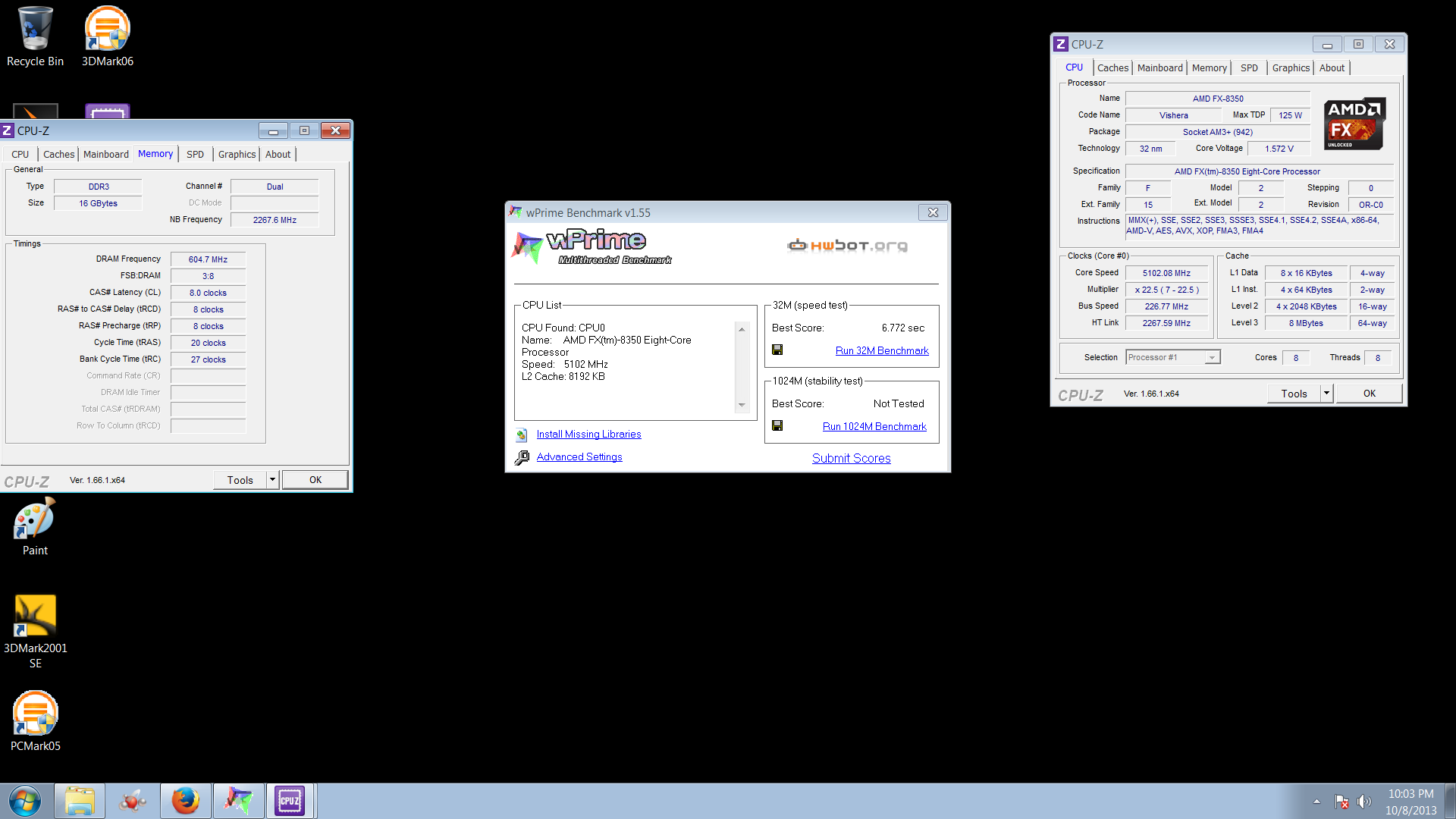Launch 3DMark06 desktop shortcut
This screenshot has width=1456, height=819.
[x=107, y=36]
